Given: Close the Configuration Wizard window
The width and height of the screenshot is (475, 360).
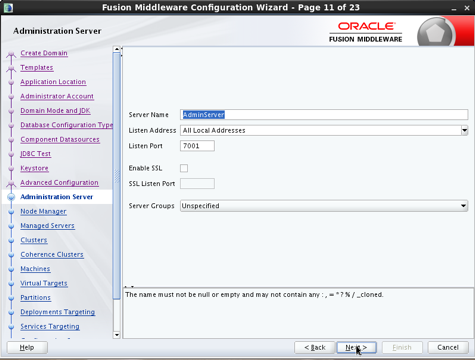Looking at the screenshot, I should click(467, 8).
